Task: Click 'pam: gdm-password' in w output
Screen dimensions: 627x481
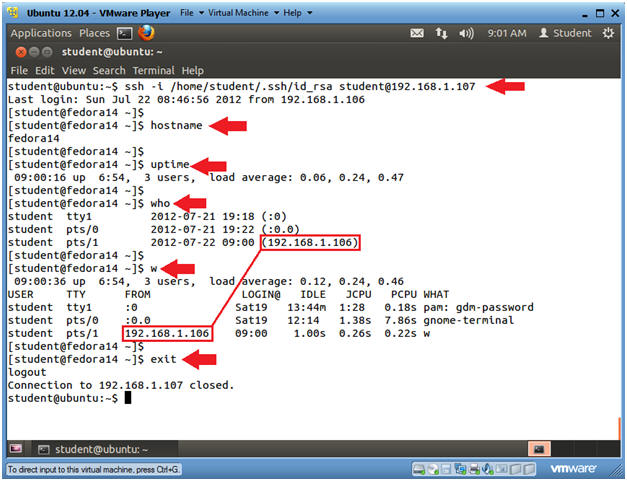Action: (x=478, y=307)
